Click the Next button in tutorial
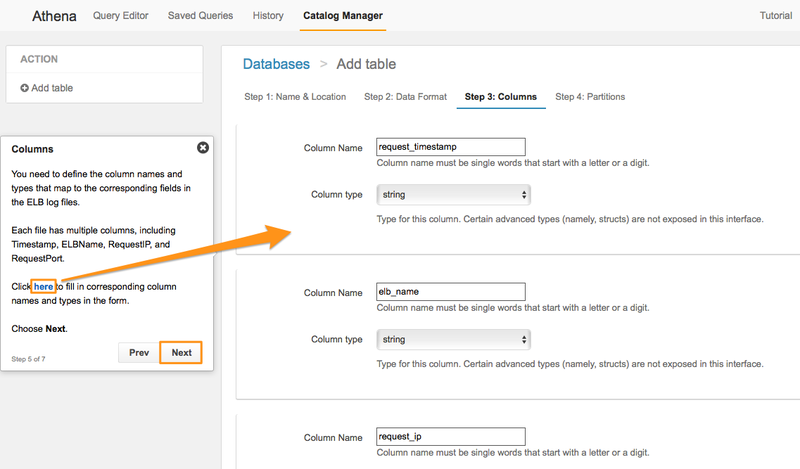This screenshot has height=469, width=800. [x=181, y=353]
